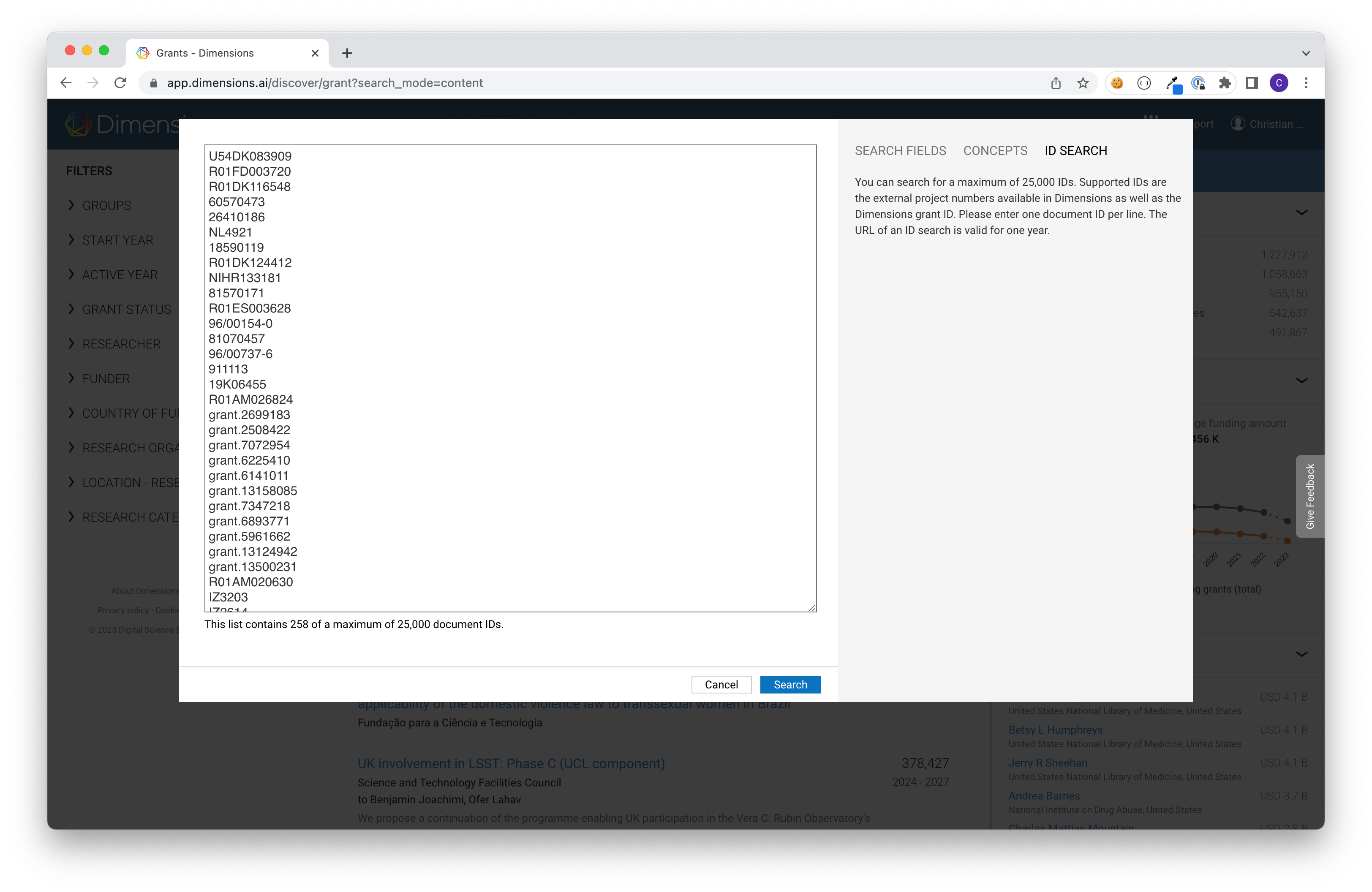1372x892 pixels.
Task: Click the Search button in the dialog
Action: click(x=790, y=684)
